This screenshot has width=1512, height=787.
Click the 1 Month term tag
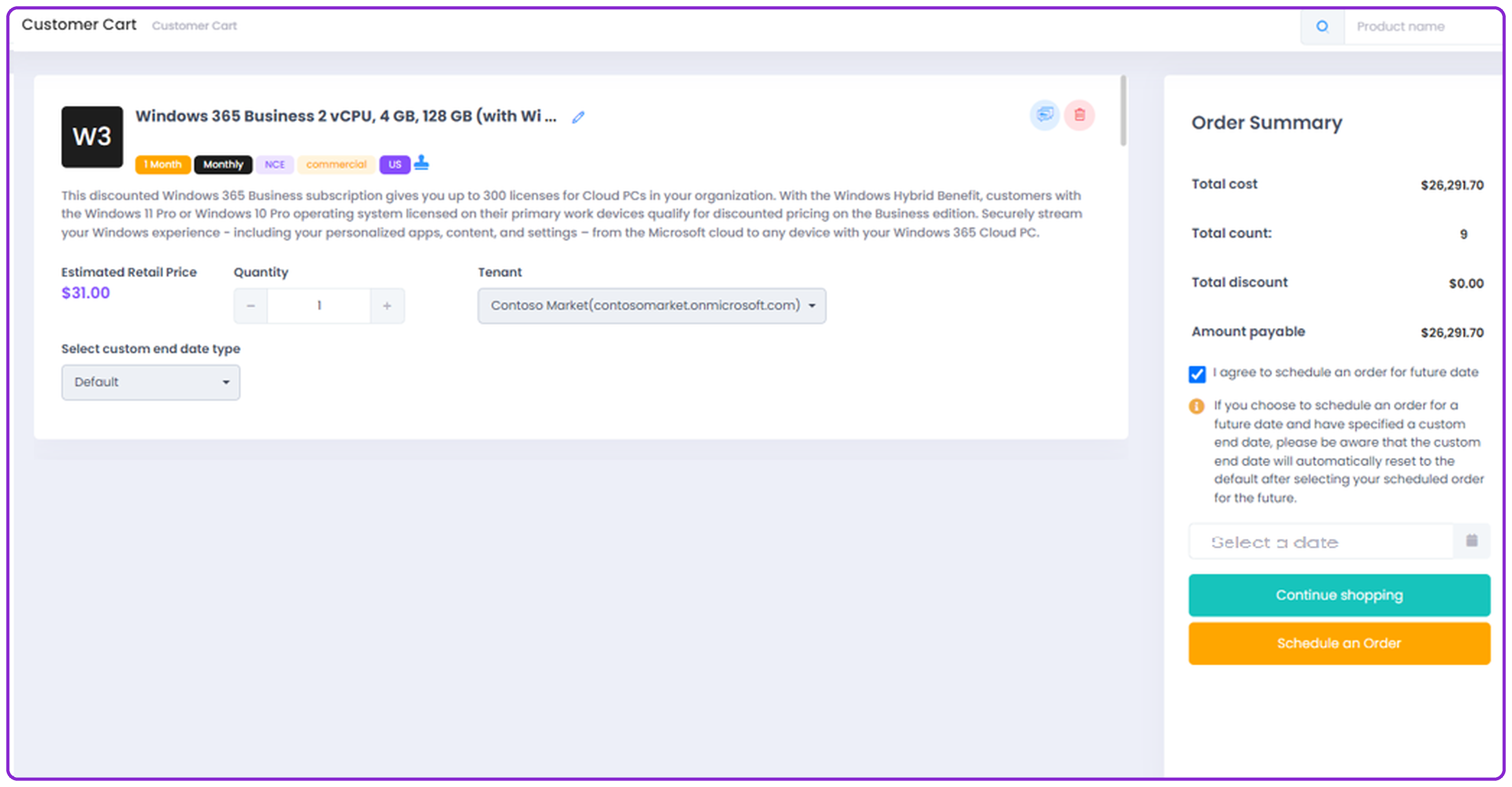tap(163, 165)
